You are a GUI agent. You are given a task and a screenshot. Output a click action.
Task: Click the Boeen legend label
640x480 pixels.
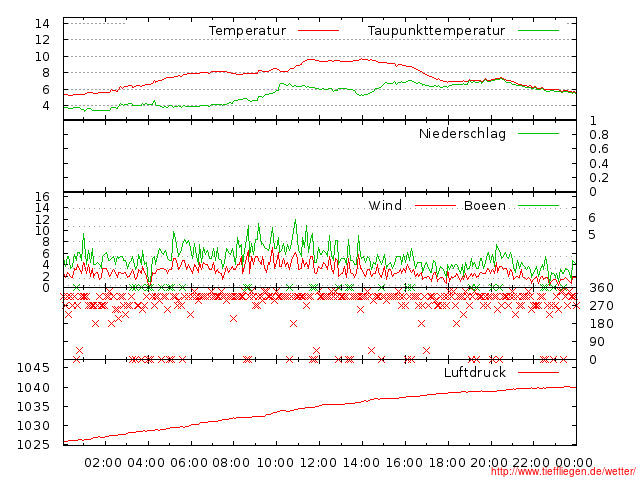click(485, 206)
